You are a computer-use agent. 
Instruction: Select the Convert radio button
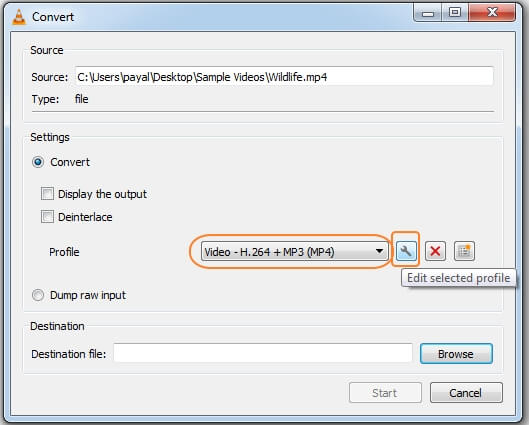[38, 162]
